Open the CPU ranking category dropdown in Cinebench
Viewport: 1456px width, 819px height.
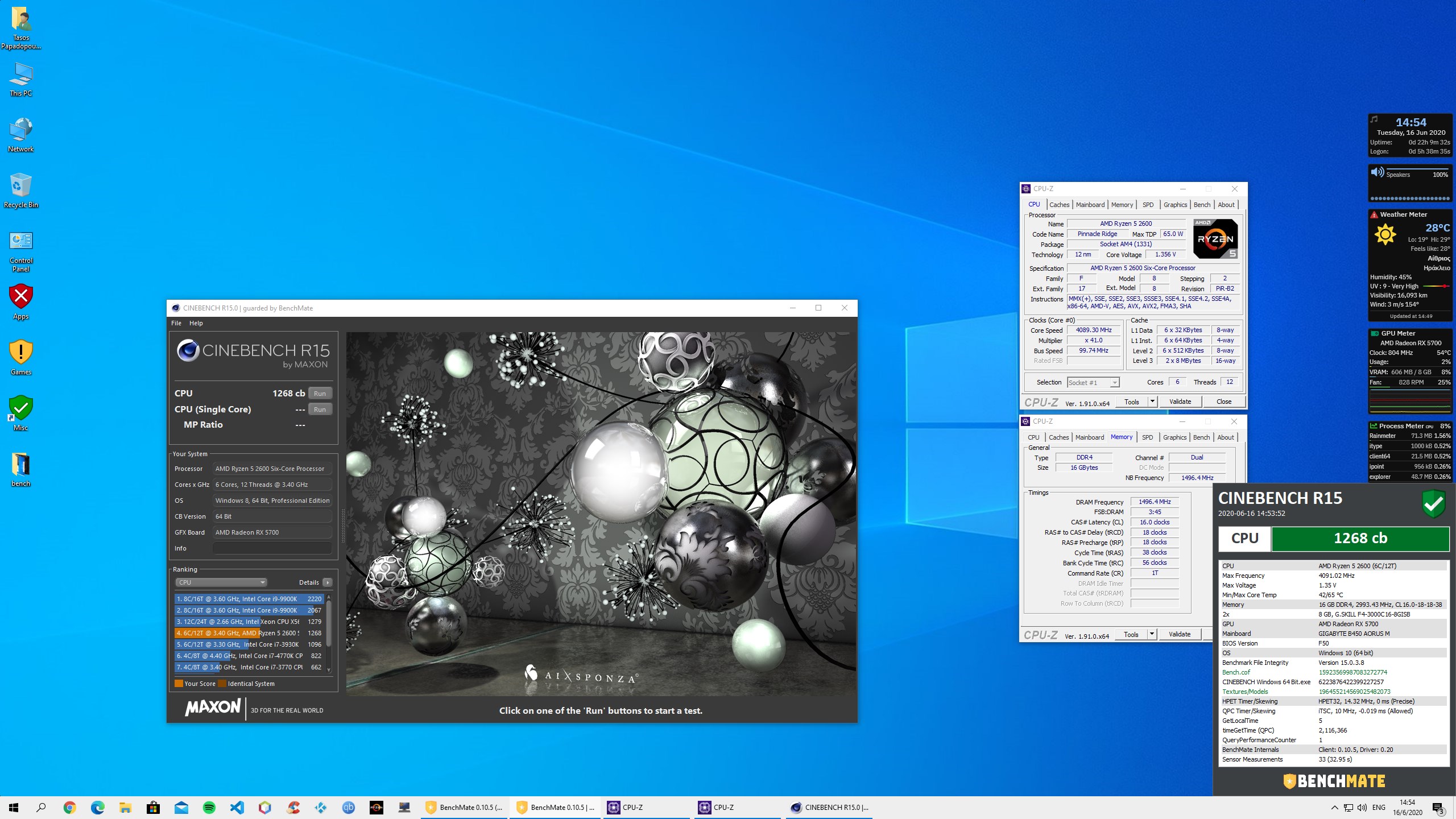(221, 582)
